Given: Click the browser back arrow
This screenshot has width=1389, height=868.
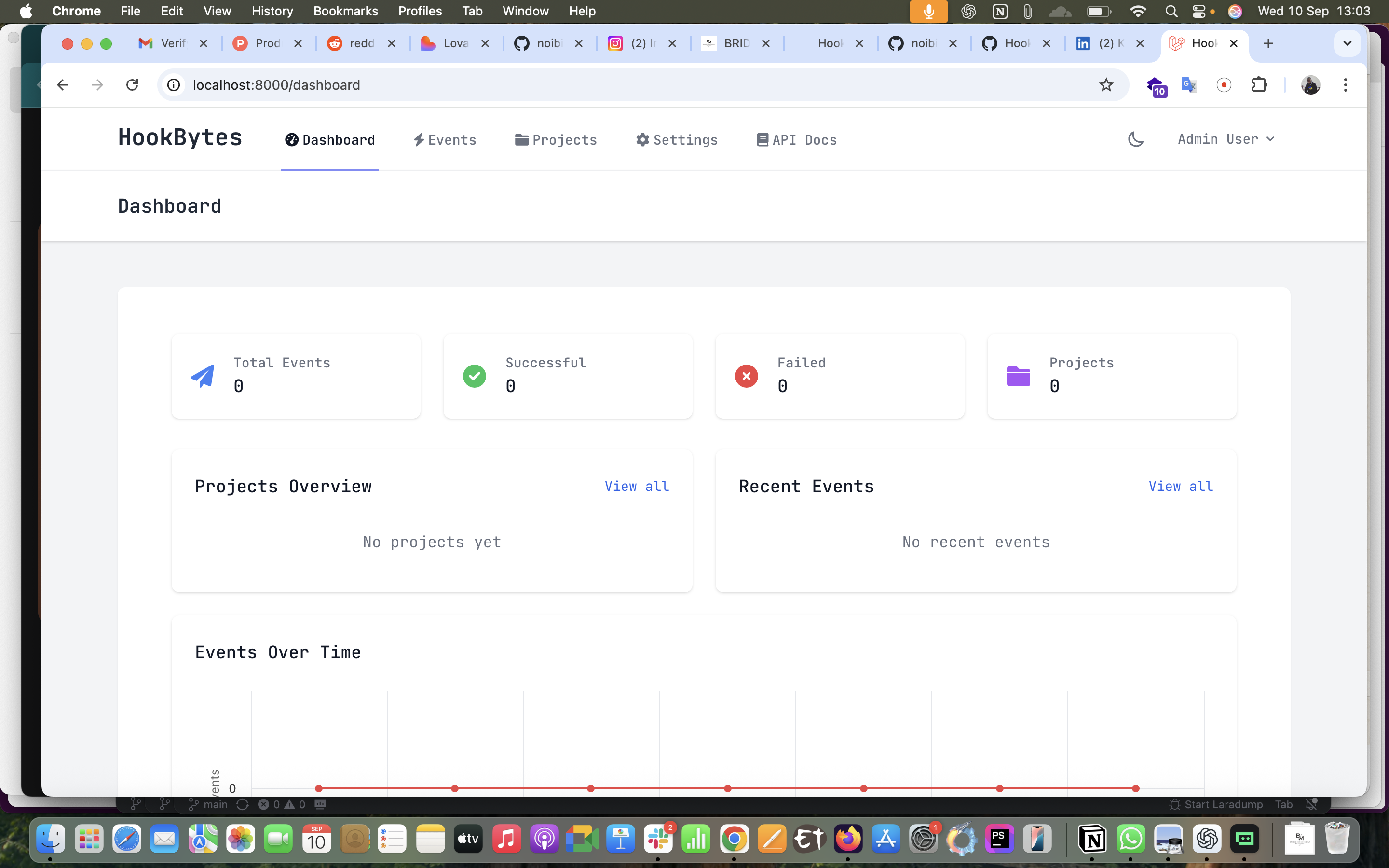Looking at the screenshot, I should pos(63,85).
